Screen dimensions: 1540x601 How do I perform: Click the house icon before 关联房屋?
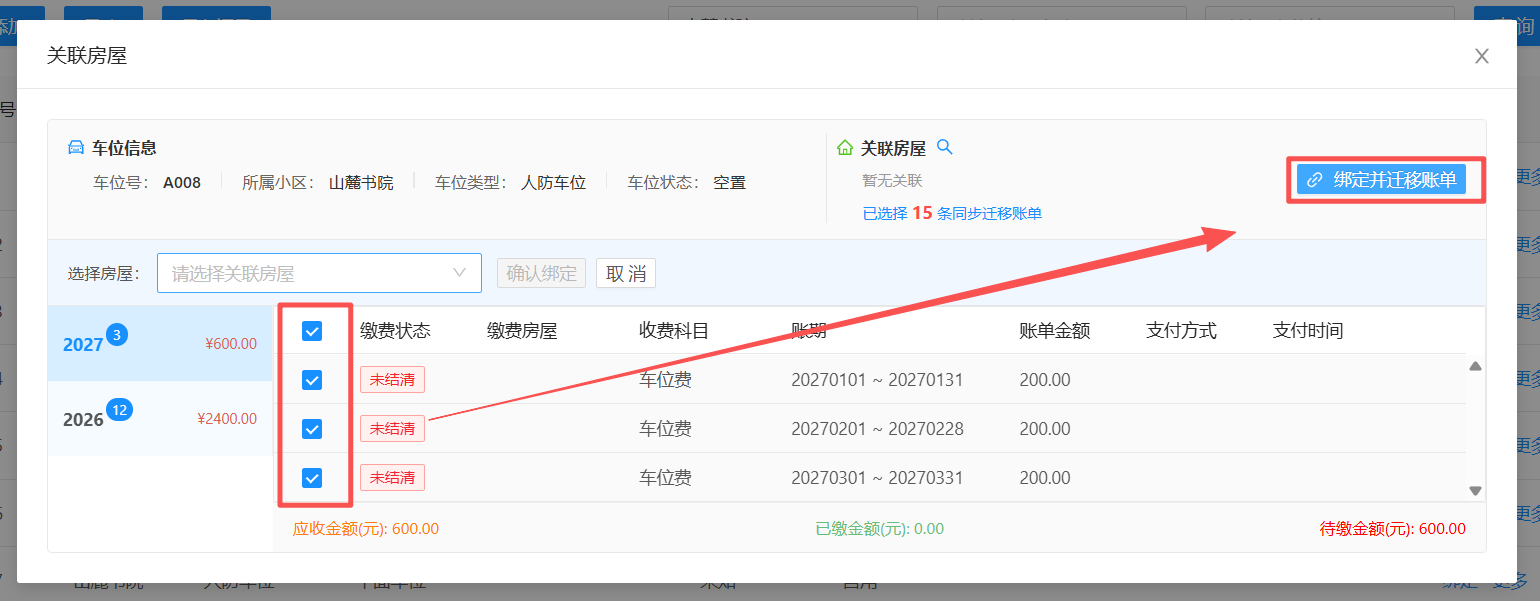click(845, 148)
